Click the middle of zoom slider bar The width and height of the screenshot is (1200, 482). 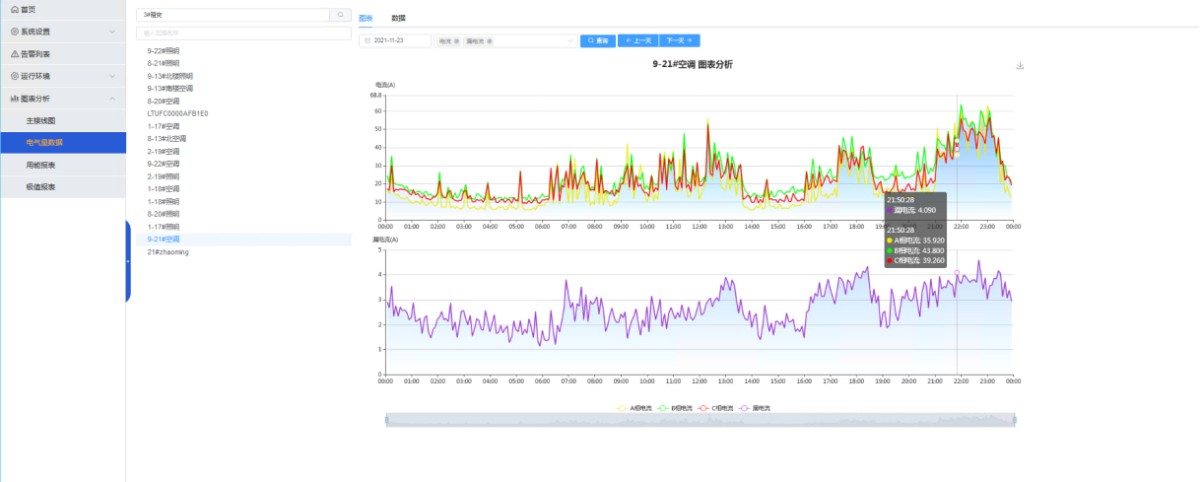coord(700,420)
